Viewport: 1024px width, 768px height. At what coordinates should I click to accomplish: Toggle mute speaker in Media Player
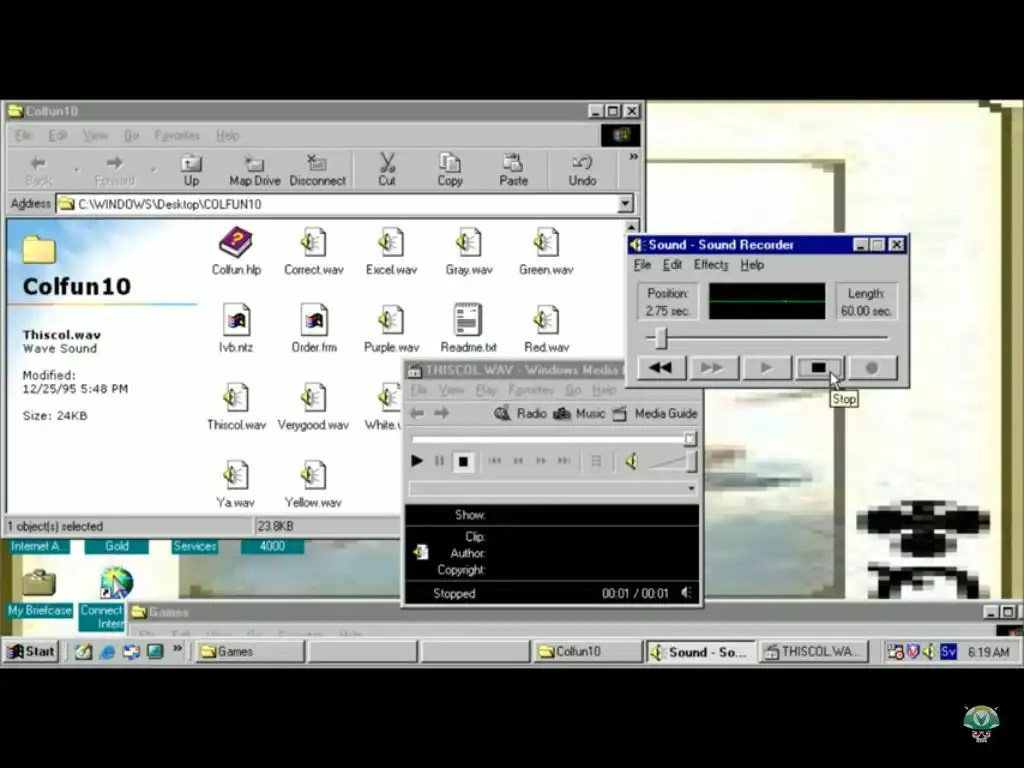[632, 461]
